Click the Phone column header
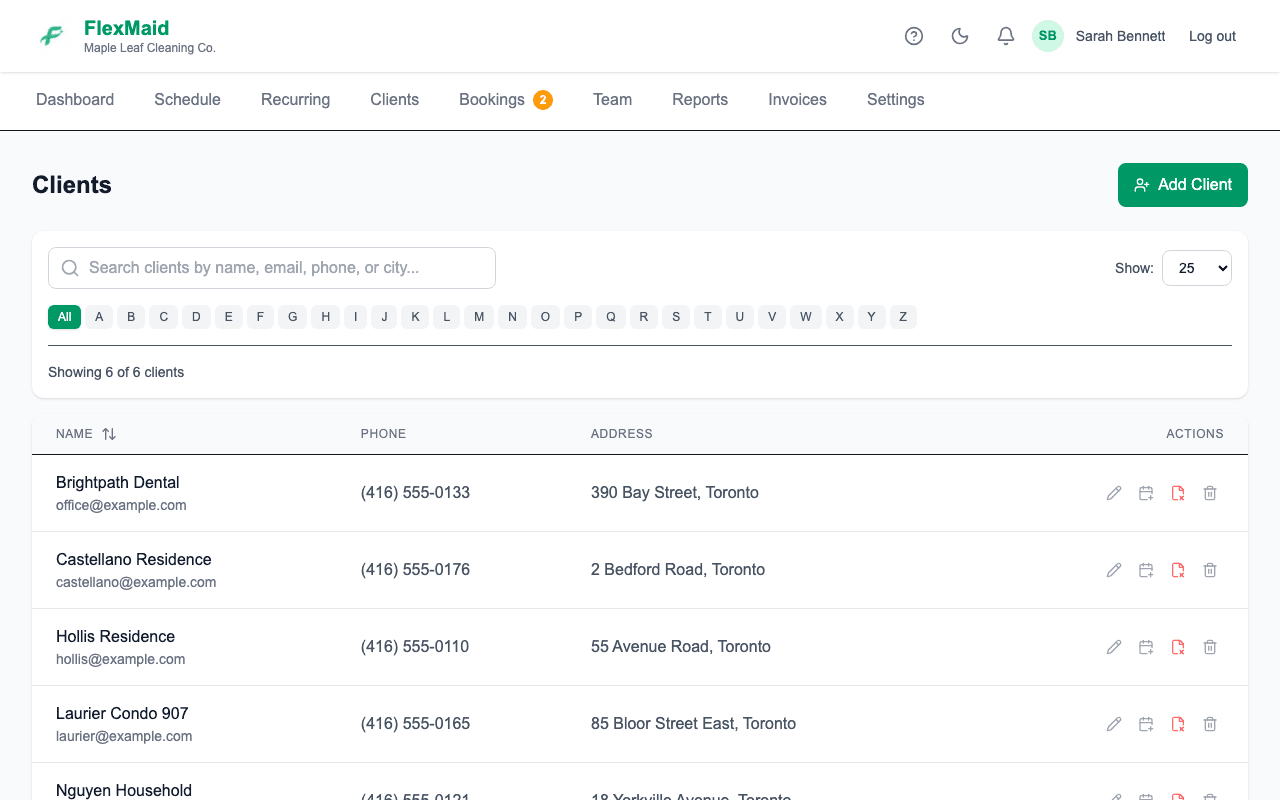This screenshot has height=800, width=1280. (383, 434)
